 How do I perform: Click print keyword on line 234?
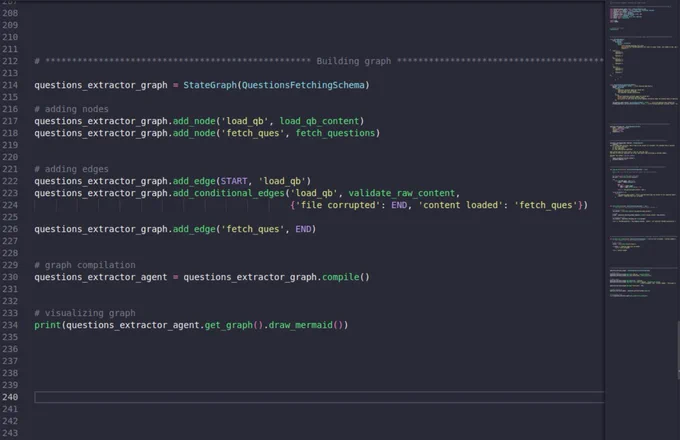48,325
